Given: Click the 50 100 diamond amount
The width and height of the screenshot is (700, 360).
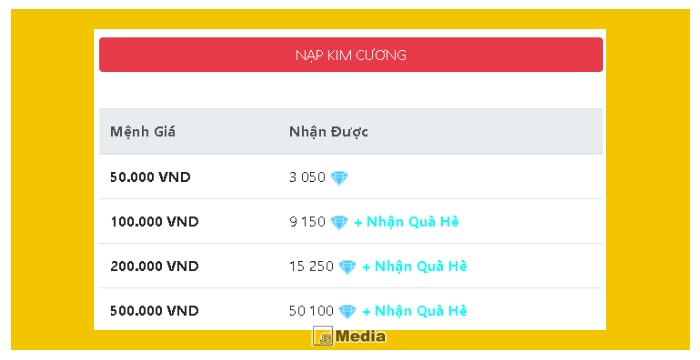Looking at the screenshot, I should (311, 310).
